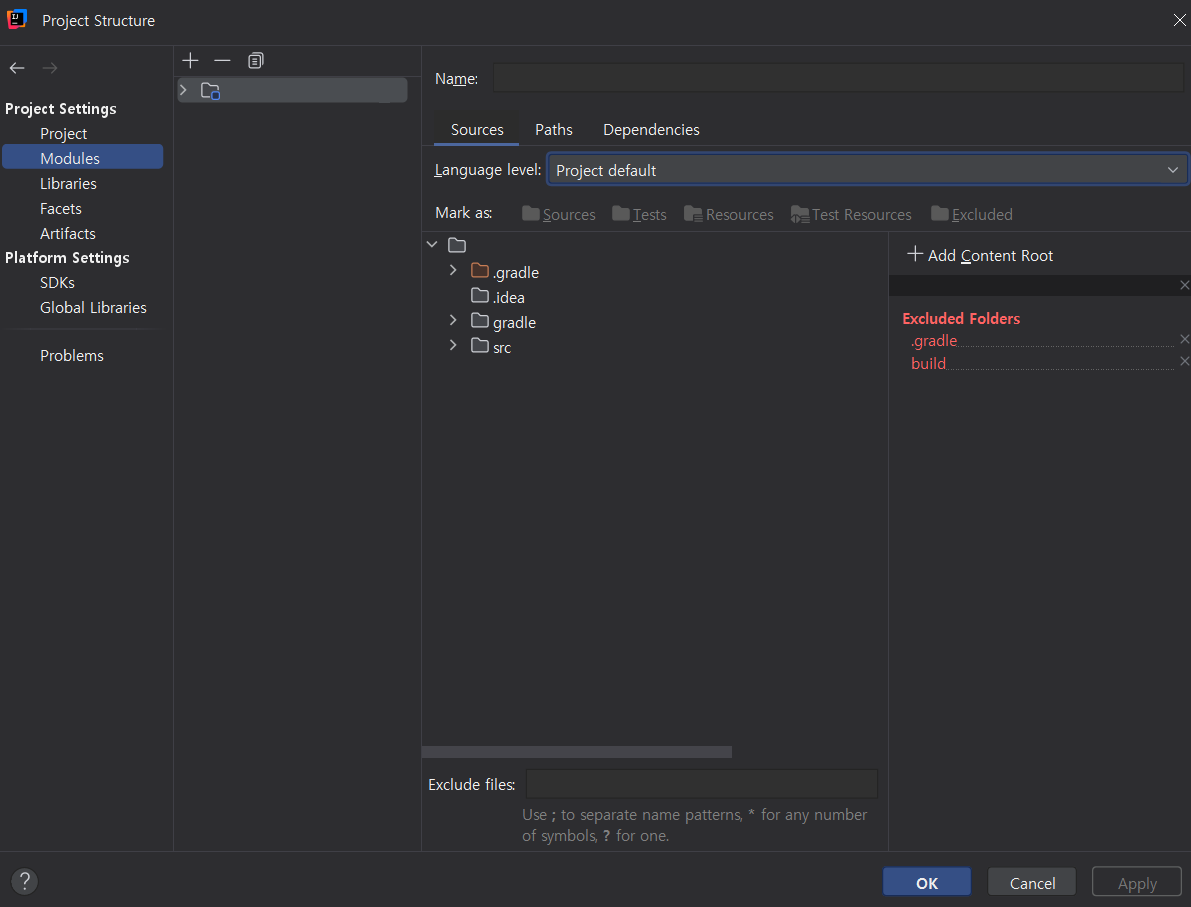Switch to the Dependencies tab
Screen dimensions: 1191x907
click(x=651, y=130)
